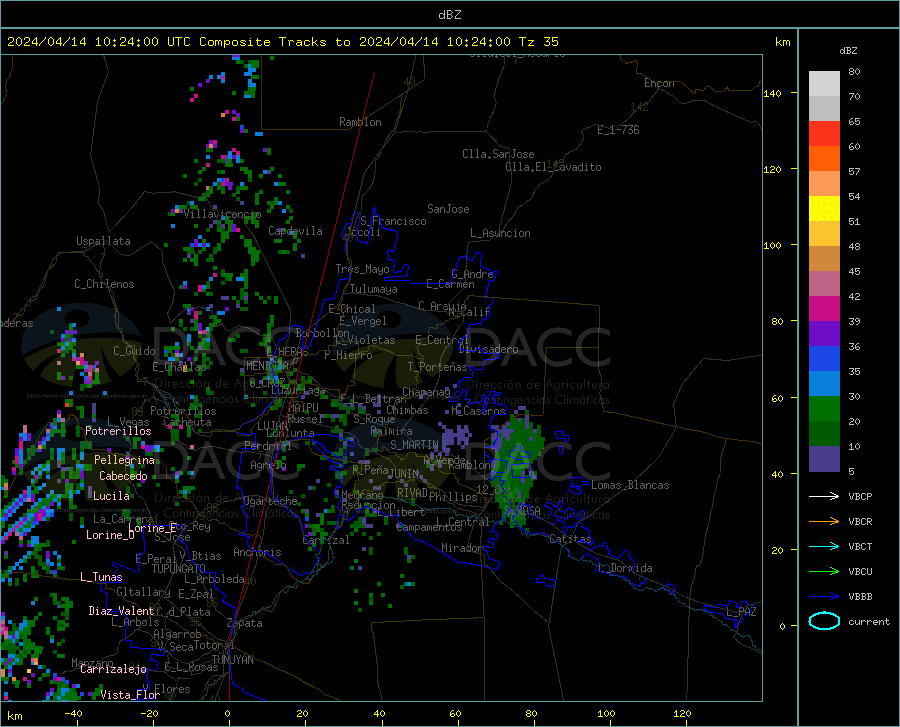Click the orange VBCR arrow legend icon
900x727 pixels.
pyautogui.click(x=824, y=522)
